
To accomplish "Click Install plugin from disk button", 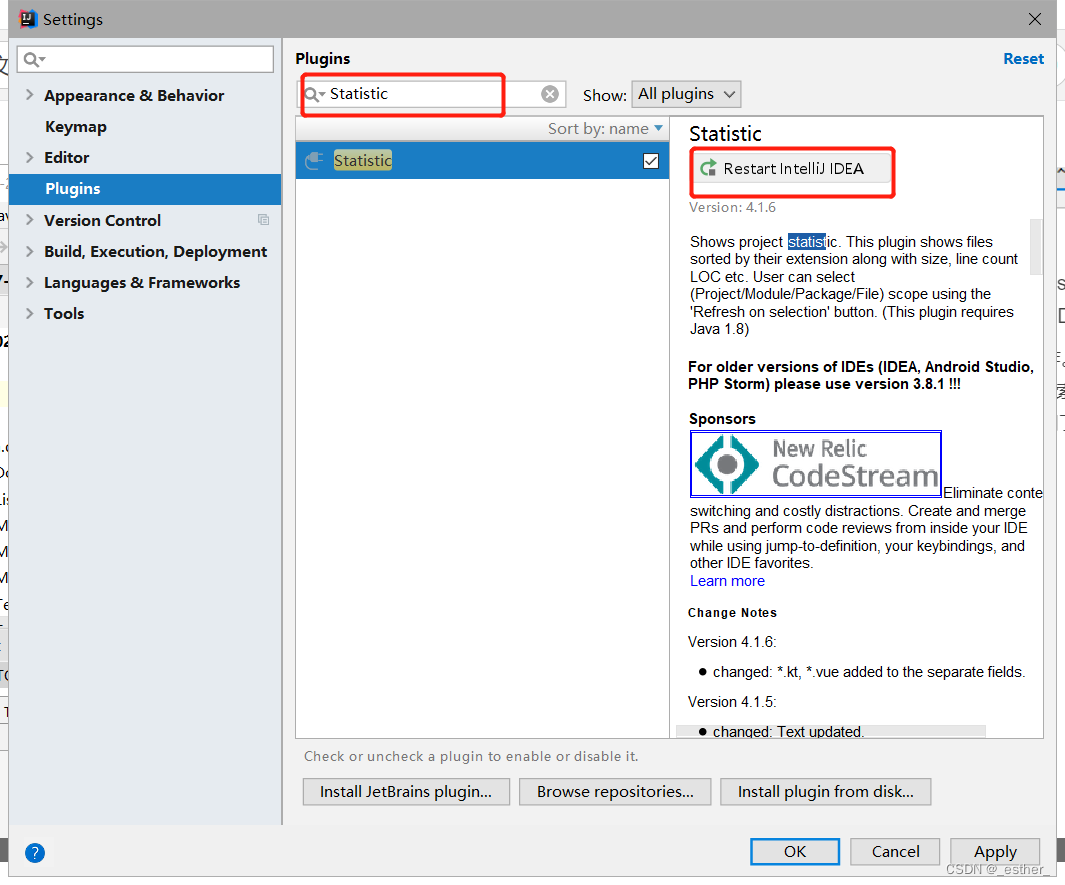I will point(825,792).
